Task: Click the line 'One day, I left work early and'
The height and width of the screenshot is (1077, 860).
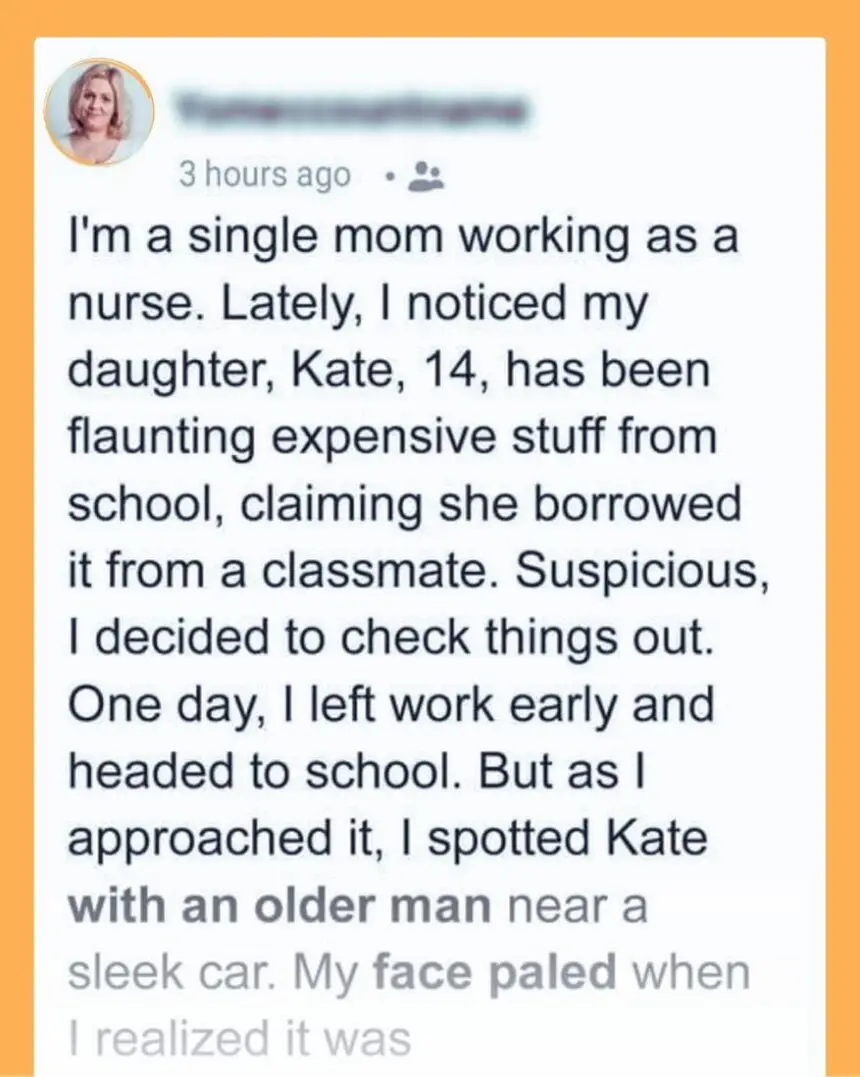Action: point(390,703)
